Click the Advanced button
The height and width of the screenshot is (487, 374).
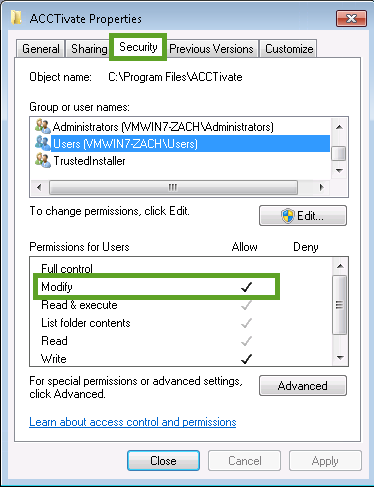tap(303, 386)
